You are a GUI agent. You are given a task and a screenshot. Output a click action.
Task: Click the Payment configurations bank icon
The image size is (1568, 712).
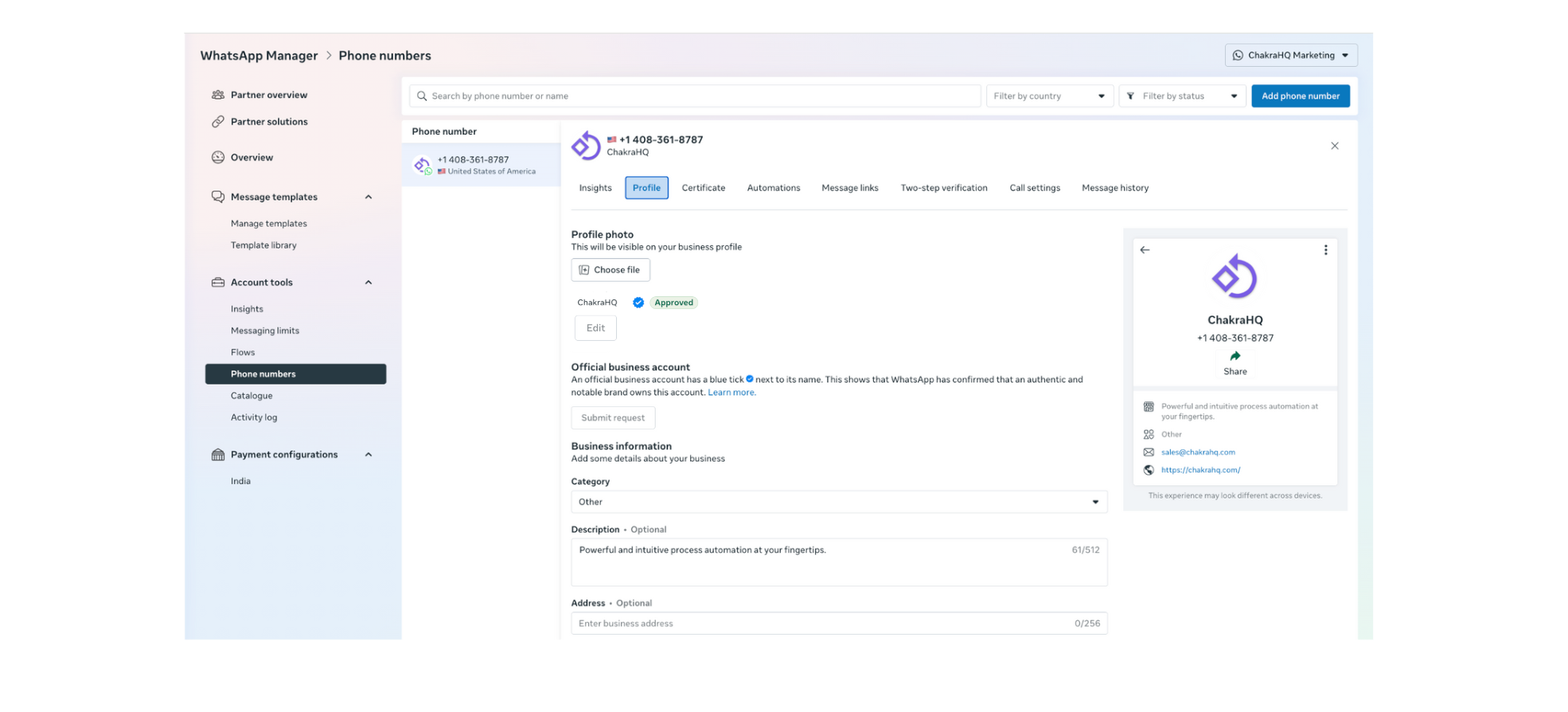217,455
